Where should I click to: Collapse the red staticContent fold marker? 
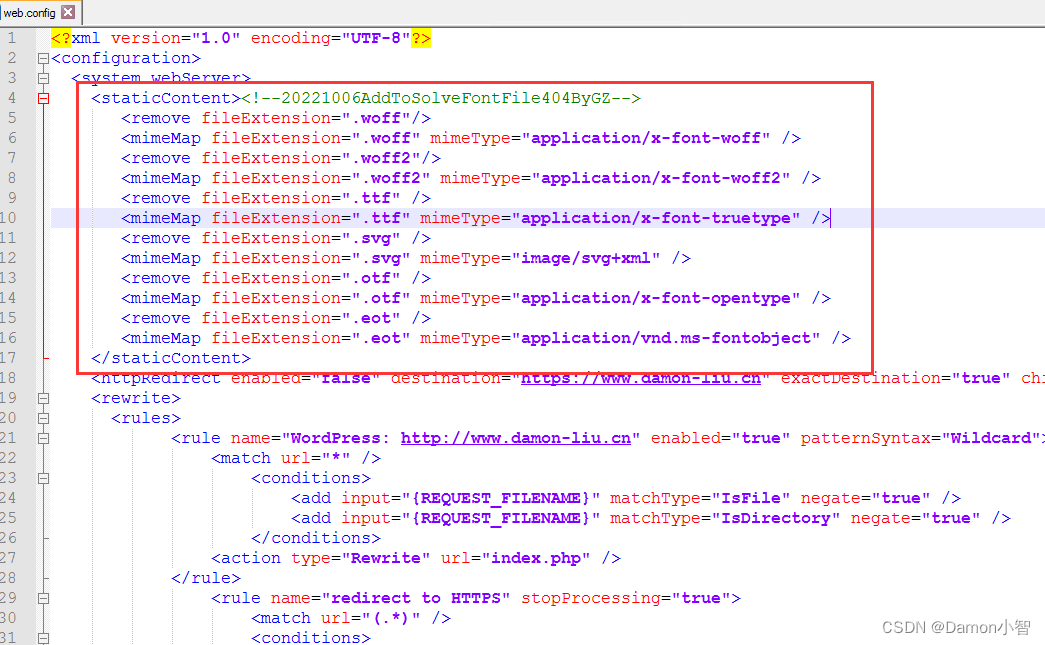pyautogui.click(x=43, y=99)
